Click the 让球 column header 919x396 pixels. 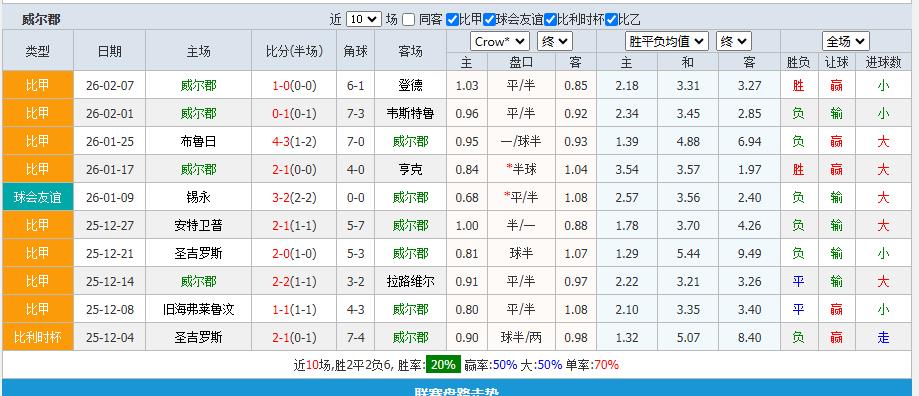[x=836, y=63]
